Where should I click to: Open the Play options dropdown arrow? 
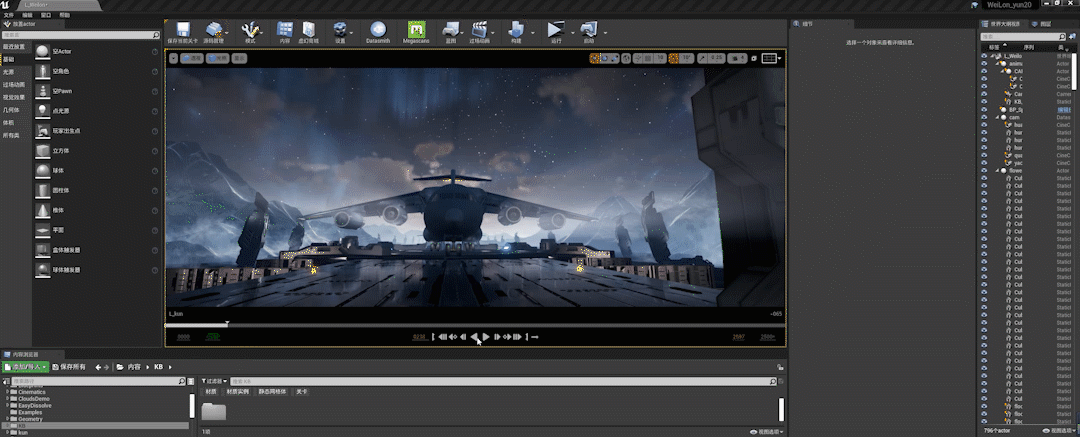point(572,32)
